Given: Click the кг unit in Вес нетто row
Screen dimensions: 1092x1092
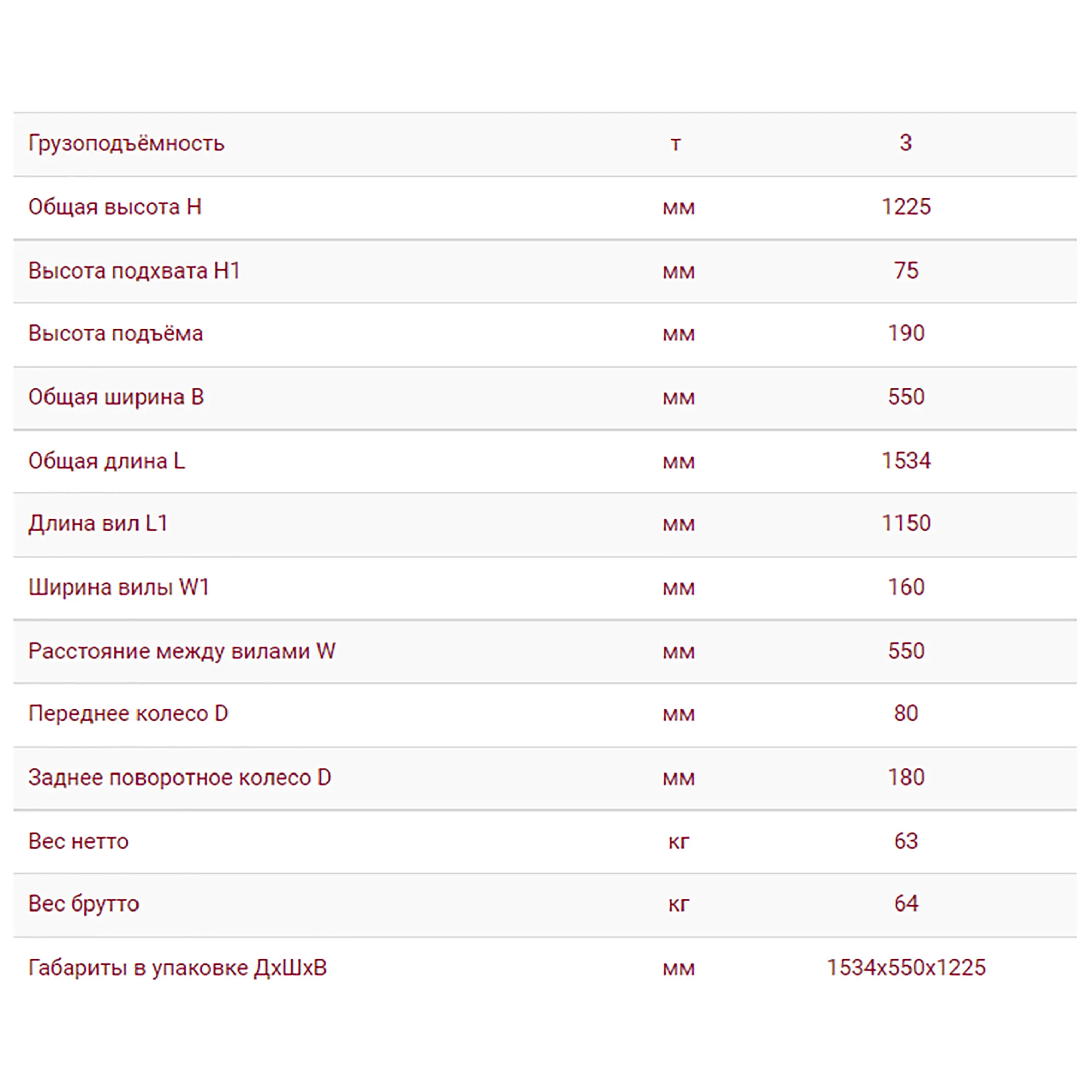Looking at the screenshot, I should [x=679, y=842].
